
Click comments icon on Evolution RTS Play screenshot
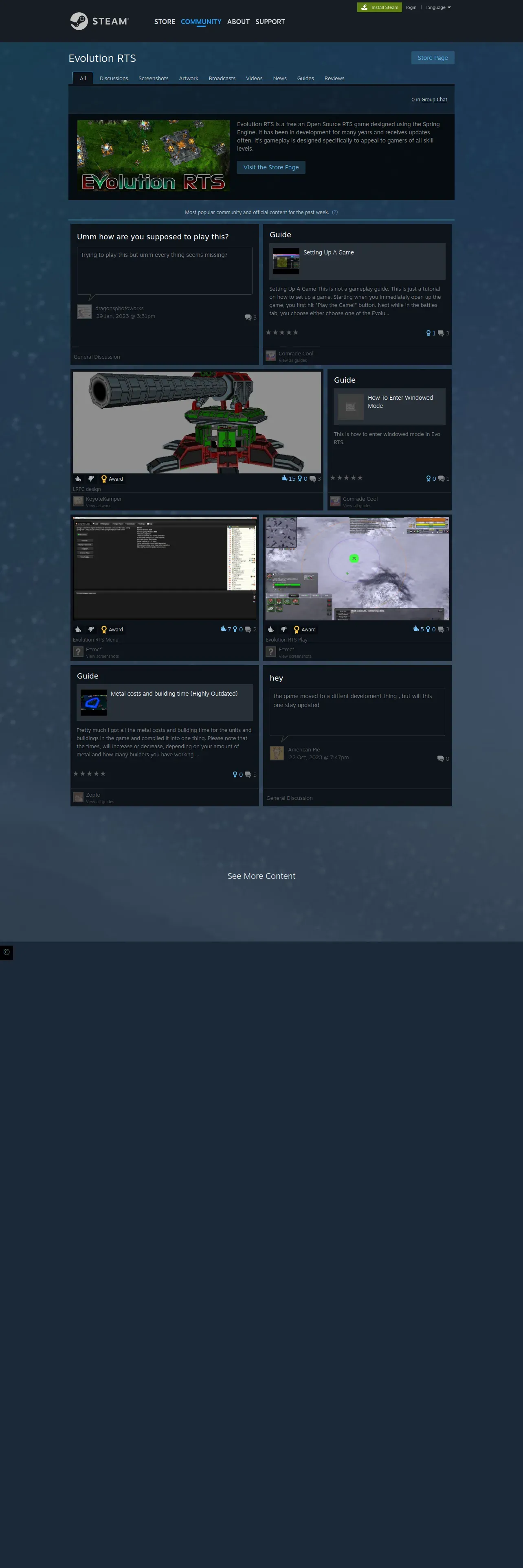point(441,629)
